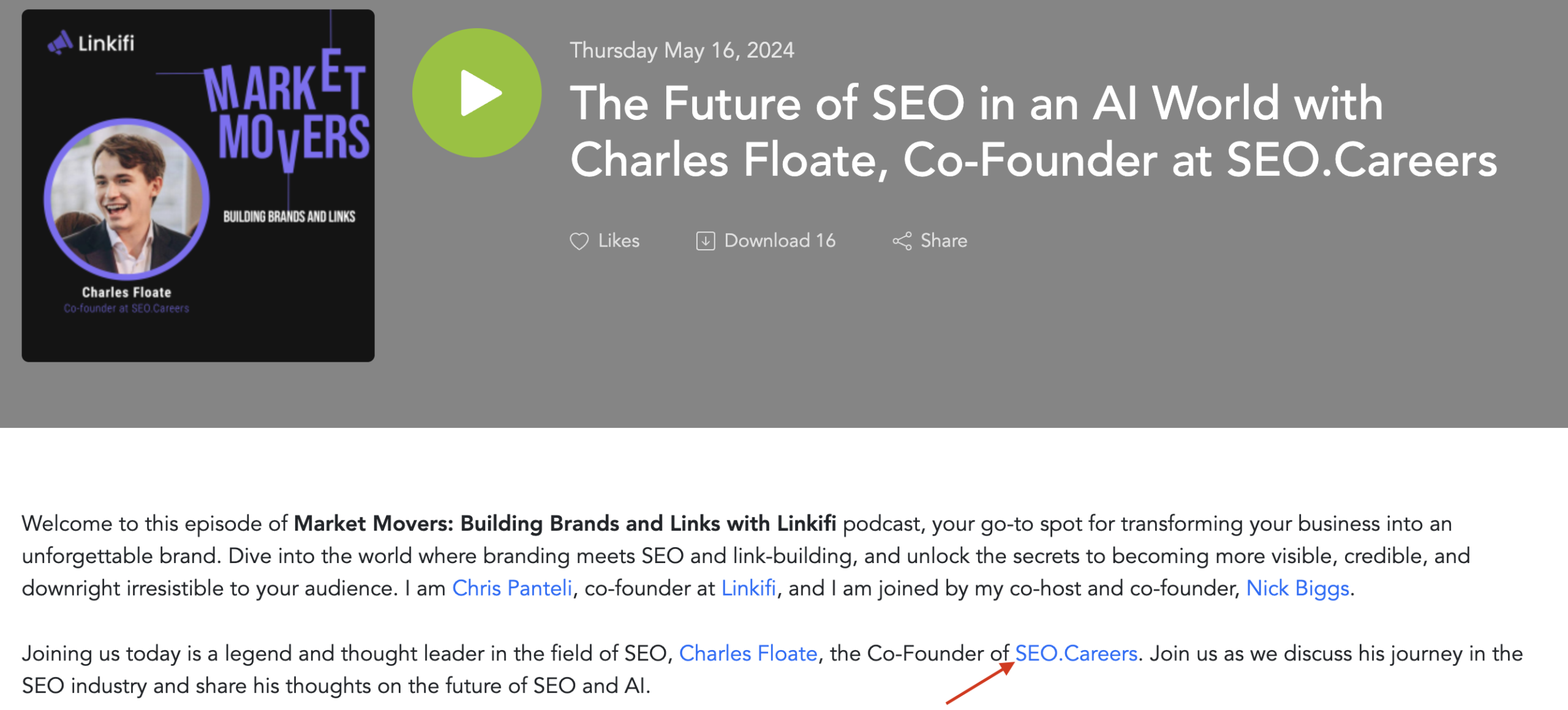The height and width of the screenshot is (710, 1568).
Task: Click the bold Market Movers podcast name
Action: [x=564, y=524]
